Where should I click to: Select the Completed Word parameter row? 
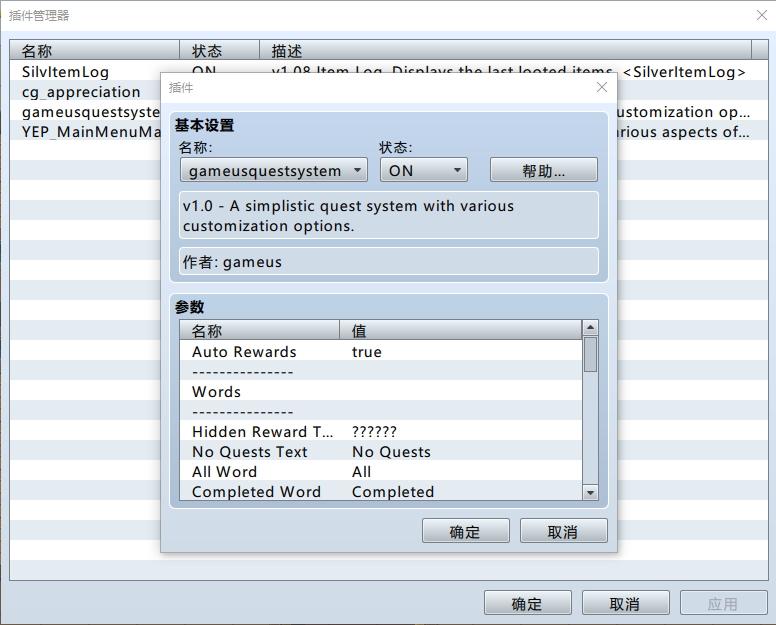tap(381, 491)
